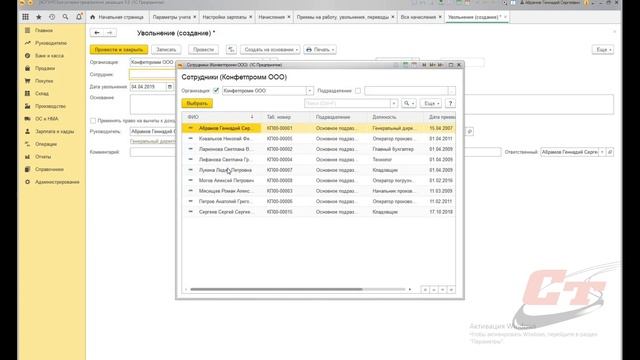
Task: Expand the Организация dropdown in Сотрудники dialog
Action: click(x=309, y=91)
